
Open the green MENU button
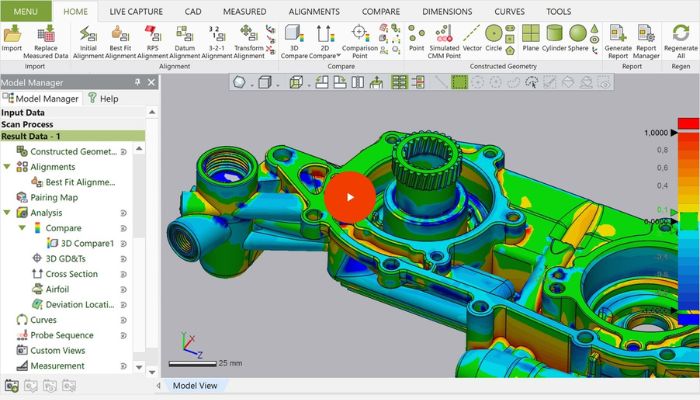pyautogui.click(x=25, y=10)
